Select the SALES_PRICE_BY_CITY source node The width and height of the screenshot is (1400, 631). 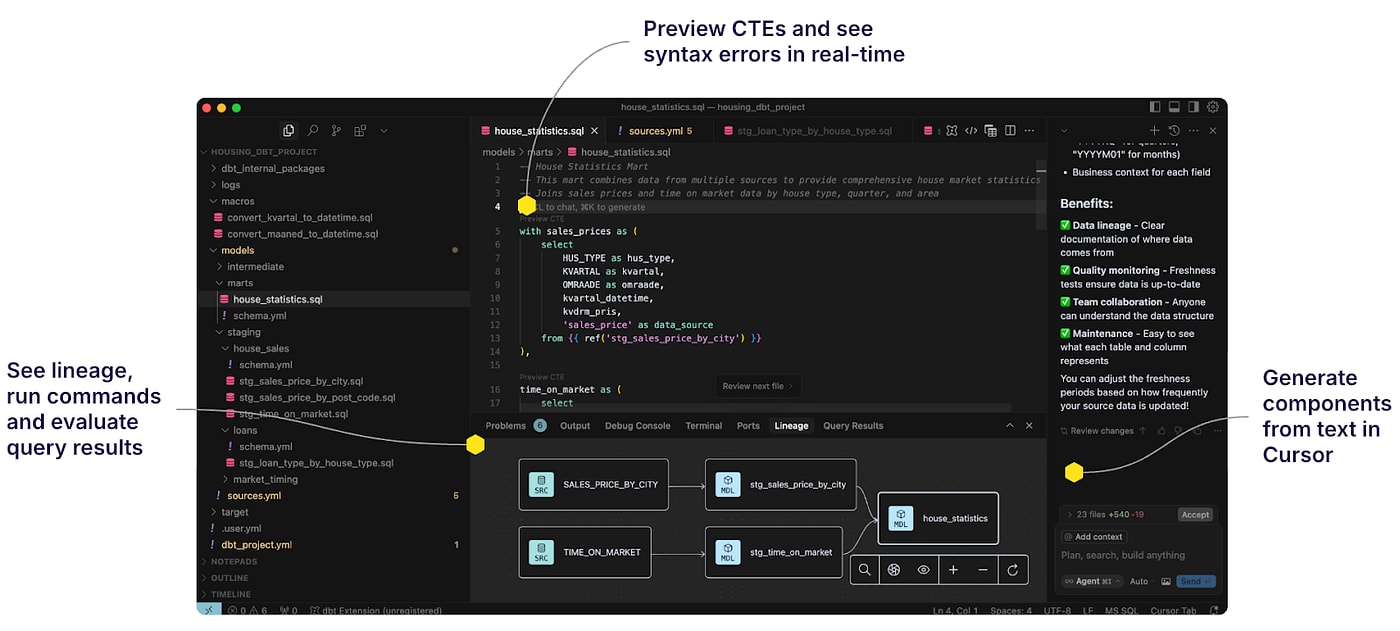[x=594, y=484]
